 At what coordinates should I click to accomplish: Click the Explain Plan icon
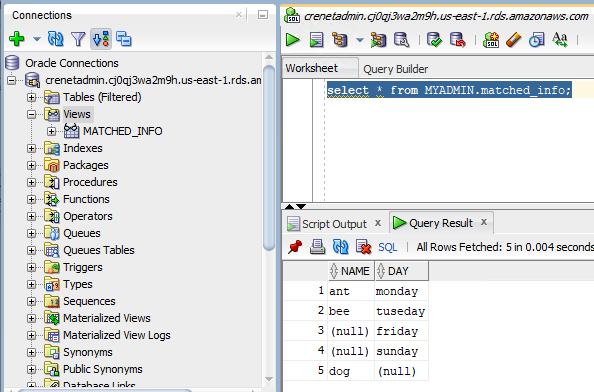[x=339, y=39]
